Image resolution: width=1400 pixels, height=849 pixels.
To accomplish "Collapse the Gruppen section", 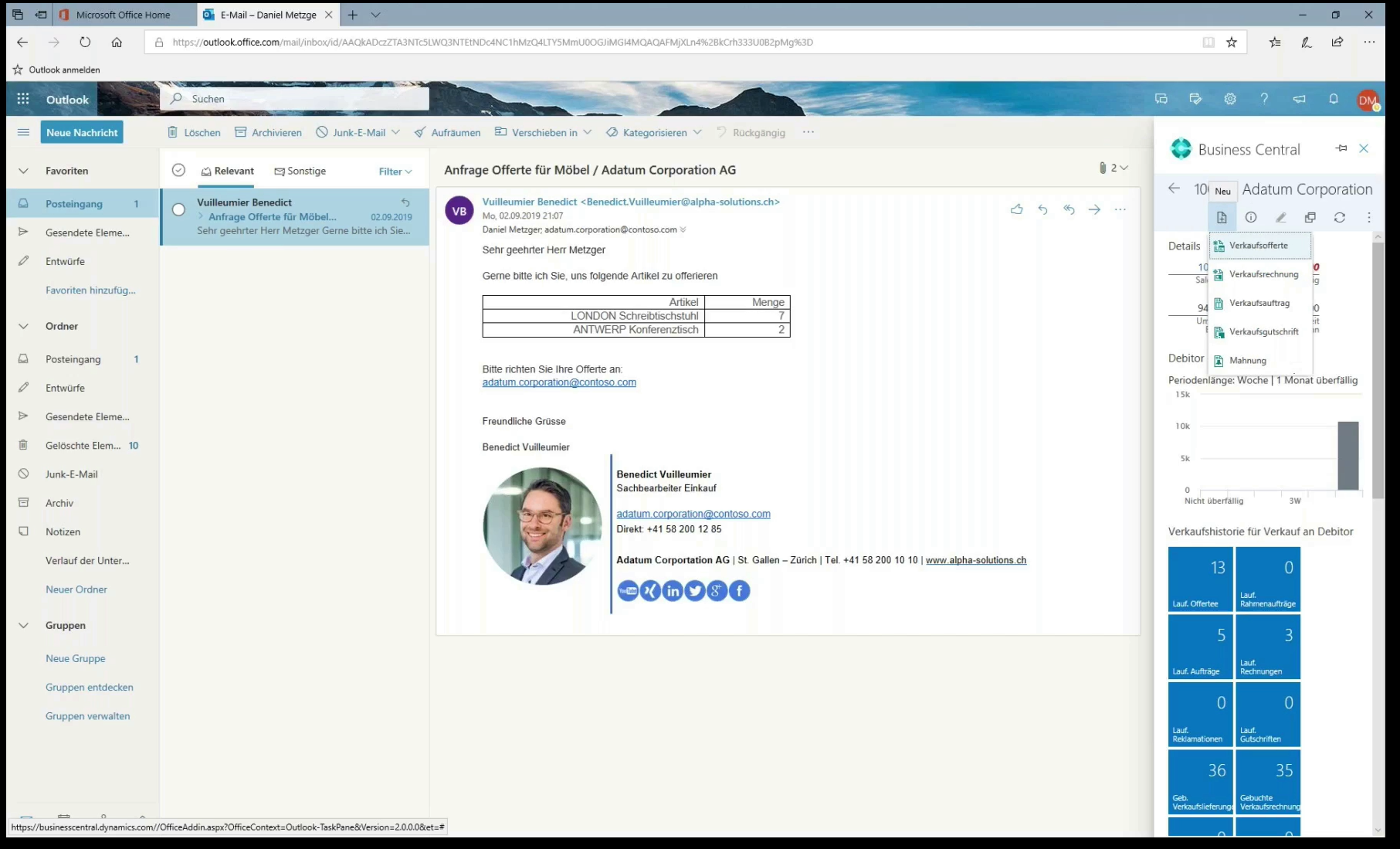I will pyautogui.click(x=23, y=625).
